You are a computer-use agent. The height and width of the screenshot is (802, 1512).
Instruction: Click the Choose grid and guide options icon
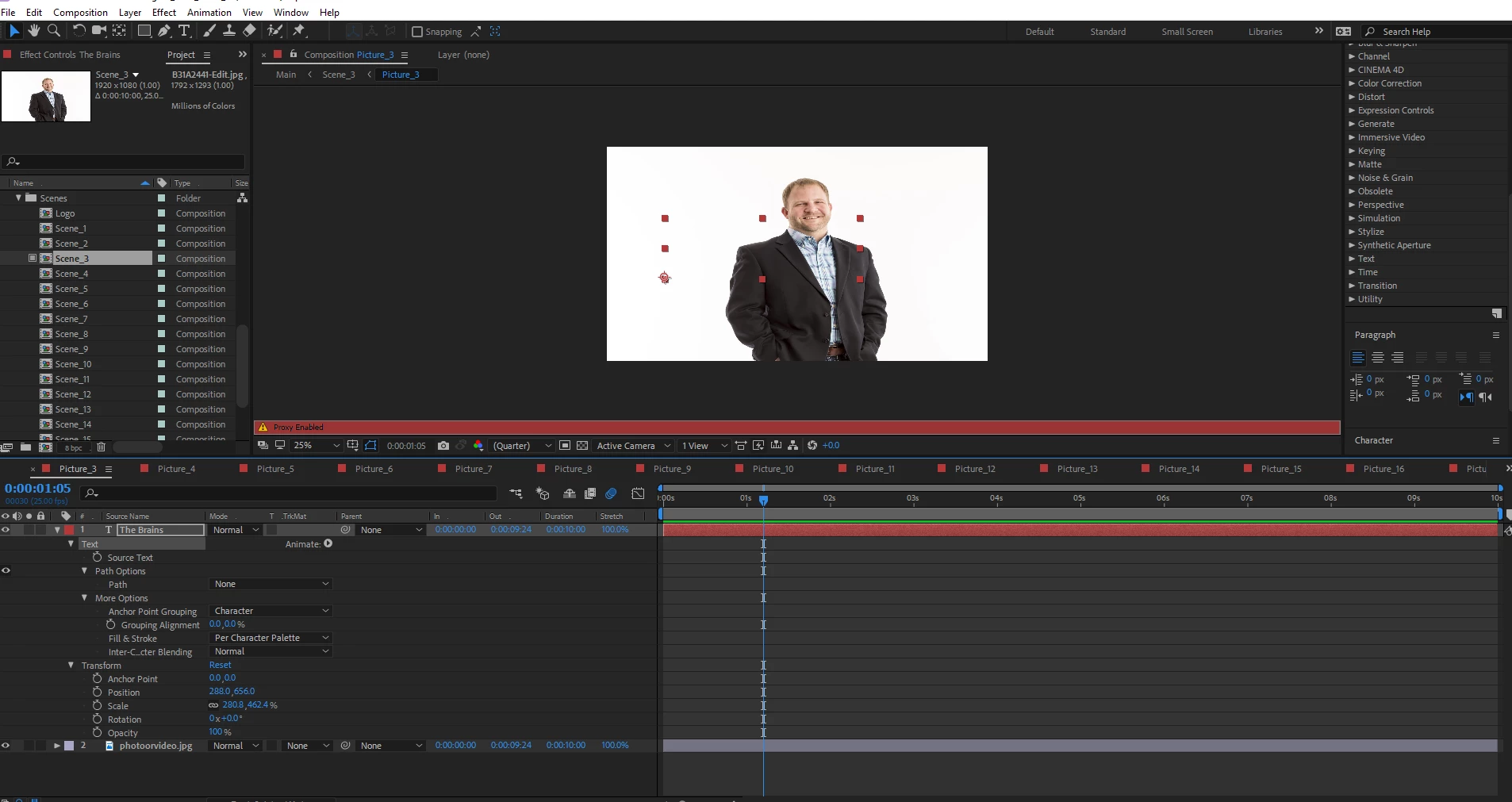[x=352, y=446]
